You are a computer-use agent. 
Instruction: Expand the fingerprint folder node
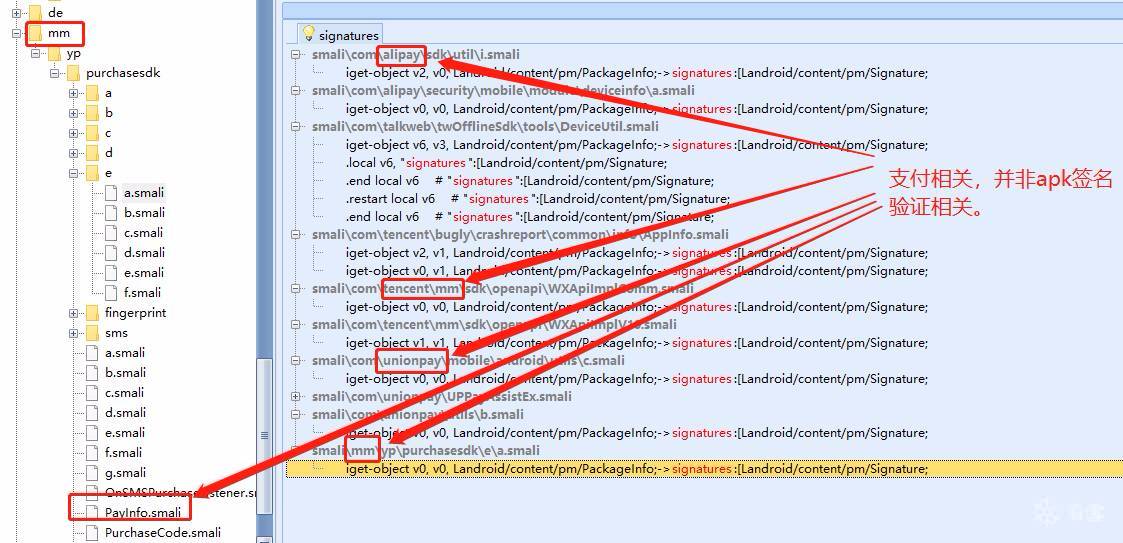(x=73, y=313)
